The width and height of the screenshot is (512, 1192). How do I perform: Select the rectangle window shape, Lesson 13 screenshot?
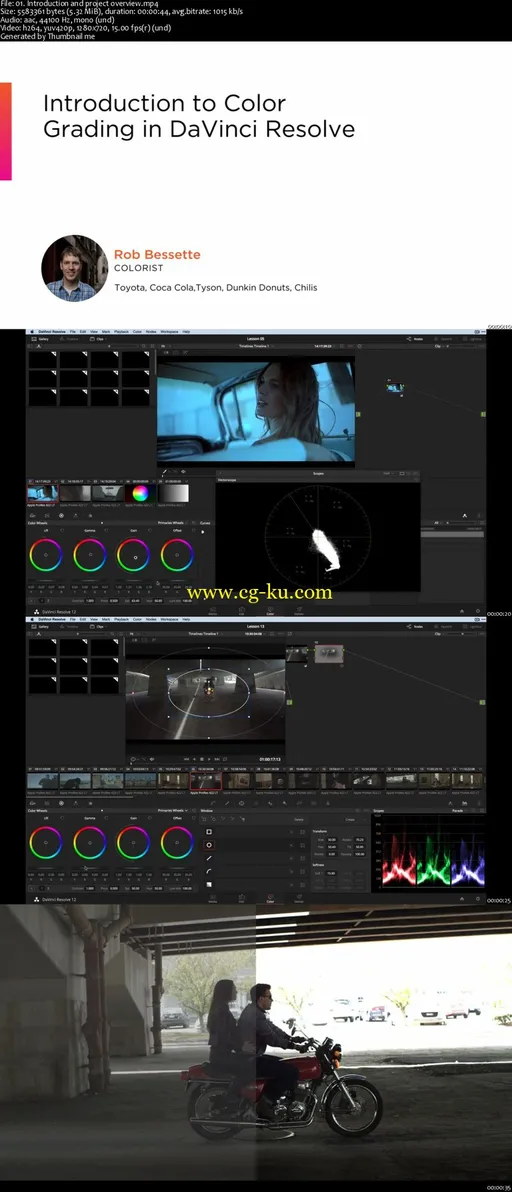209,832
